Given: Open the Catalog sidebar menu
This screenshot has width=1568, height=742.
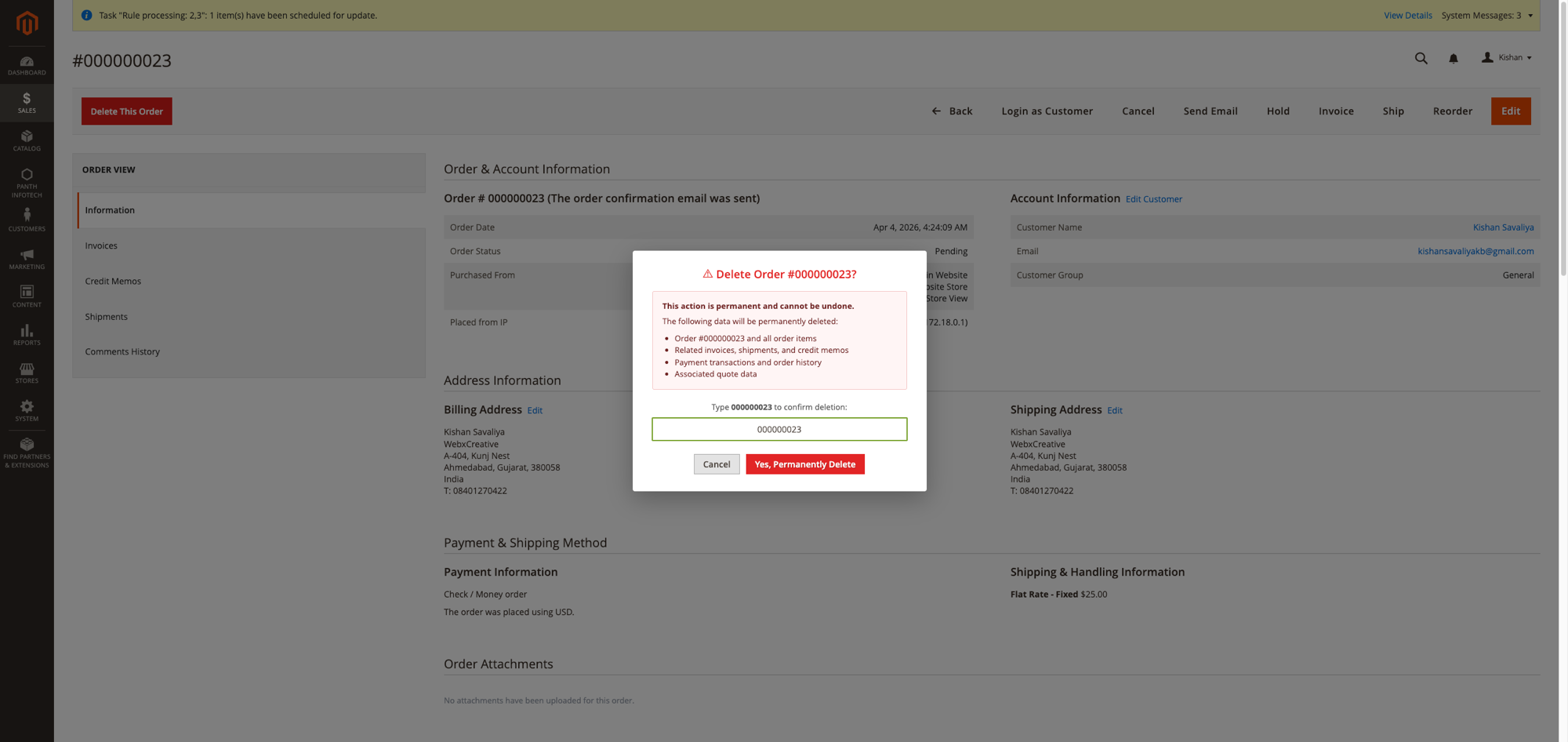Looking at the screenshot, I should [27, 141].
